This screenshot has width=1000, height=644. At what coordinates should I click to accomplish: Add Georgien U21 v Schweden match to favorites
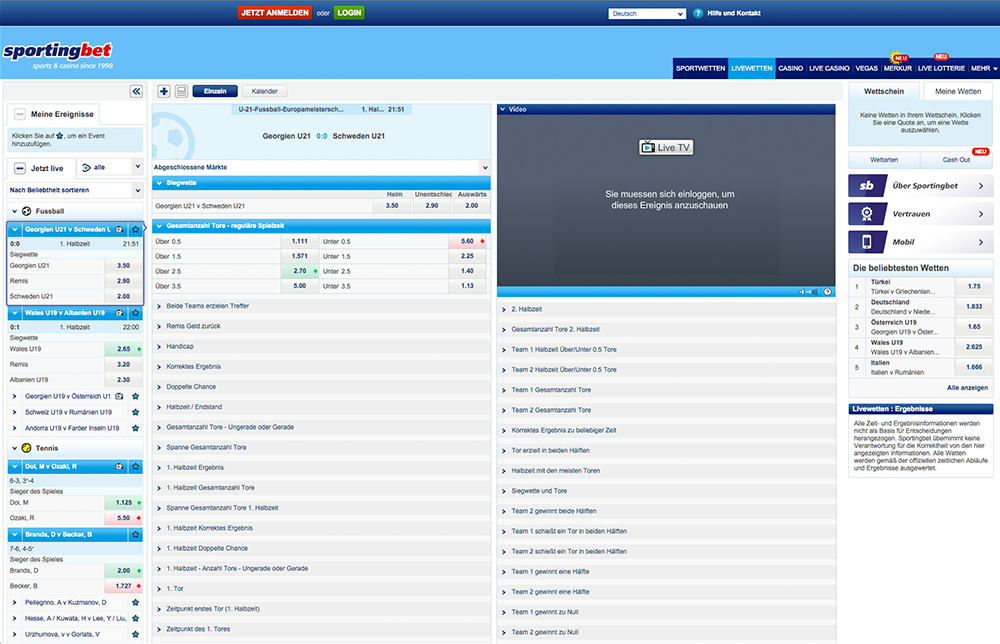[135, 229]
